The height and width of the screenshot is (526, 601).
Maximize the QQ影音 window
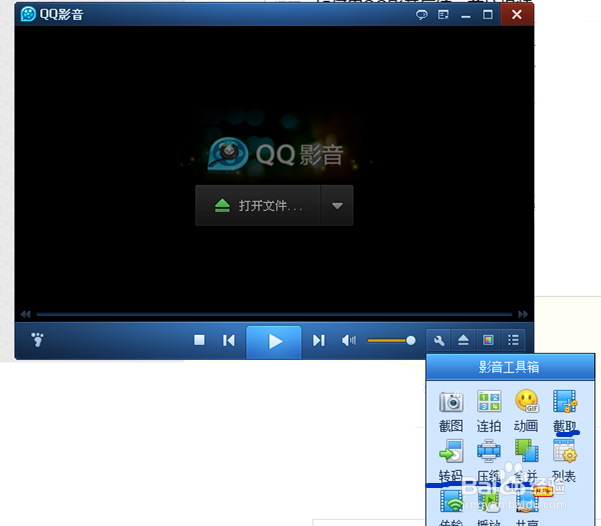(x=488, y=15)
